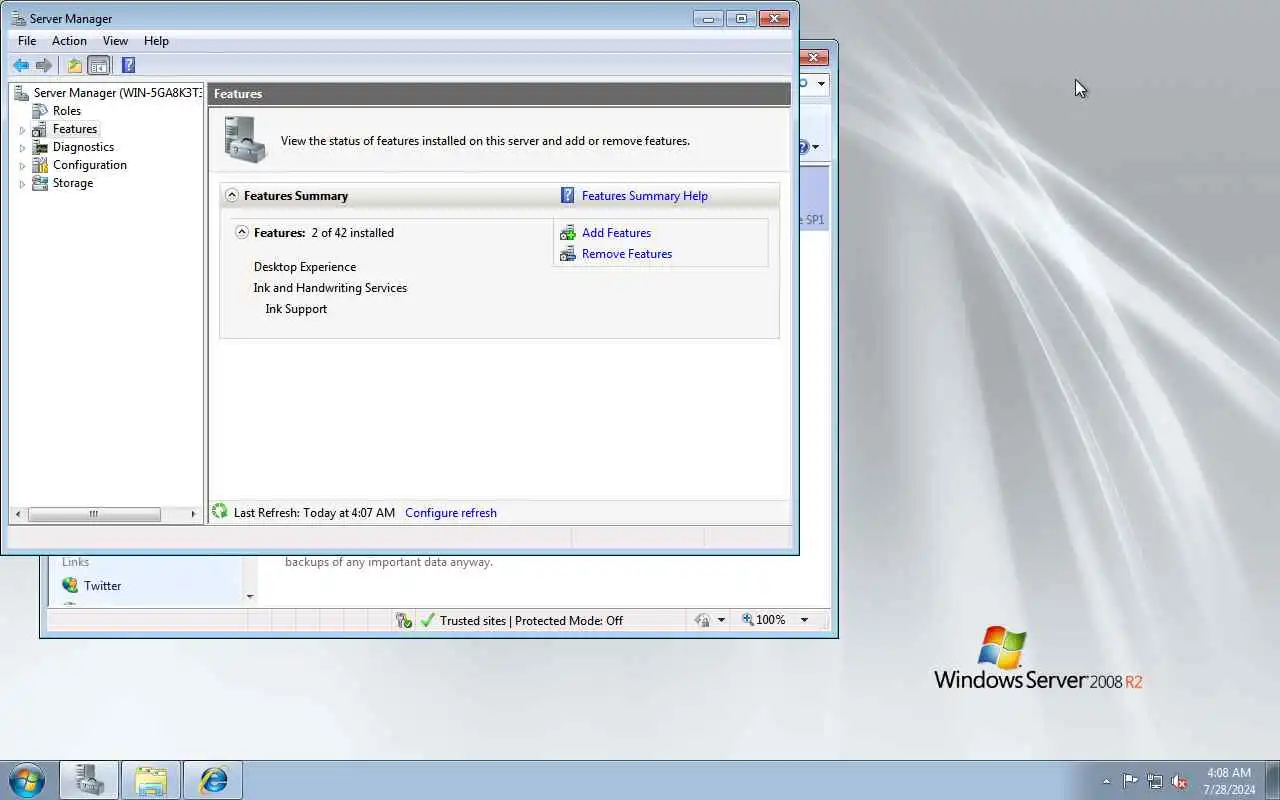Show hidden tray icons arrow

1106,781
